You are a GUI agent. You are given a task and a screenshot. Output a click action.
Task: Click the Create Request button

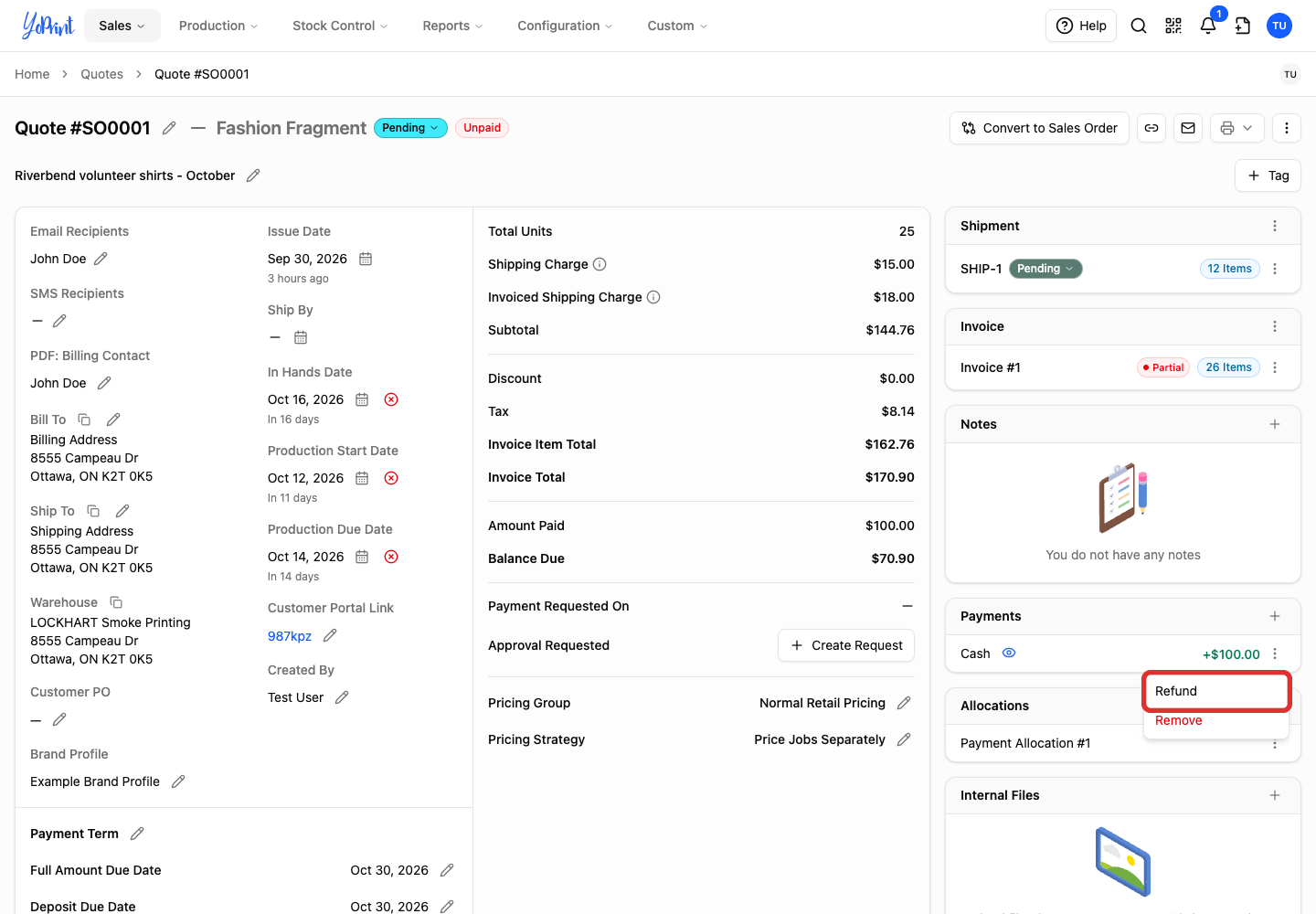click(x=846, y=645)
